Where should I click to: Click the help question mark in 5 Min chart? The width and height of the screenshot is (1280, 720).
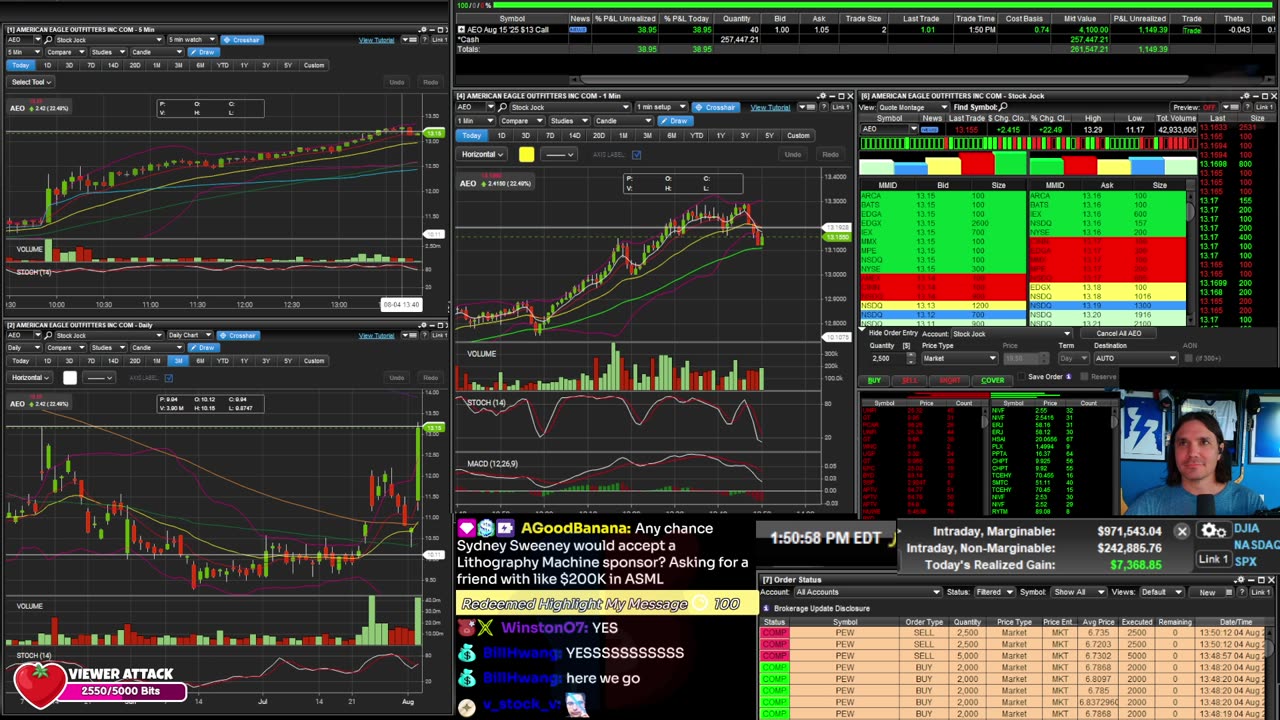(424, 40)
